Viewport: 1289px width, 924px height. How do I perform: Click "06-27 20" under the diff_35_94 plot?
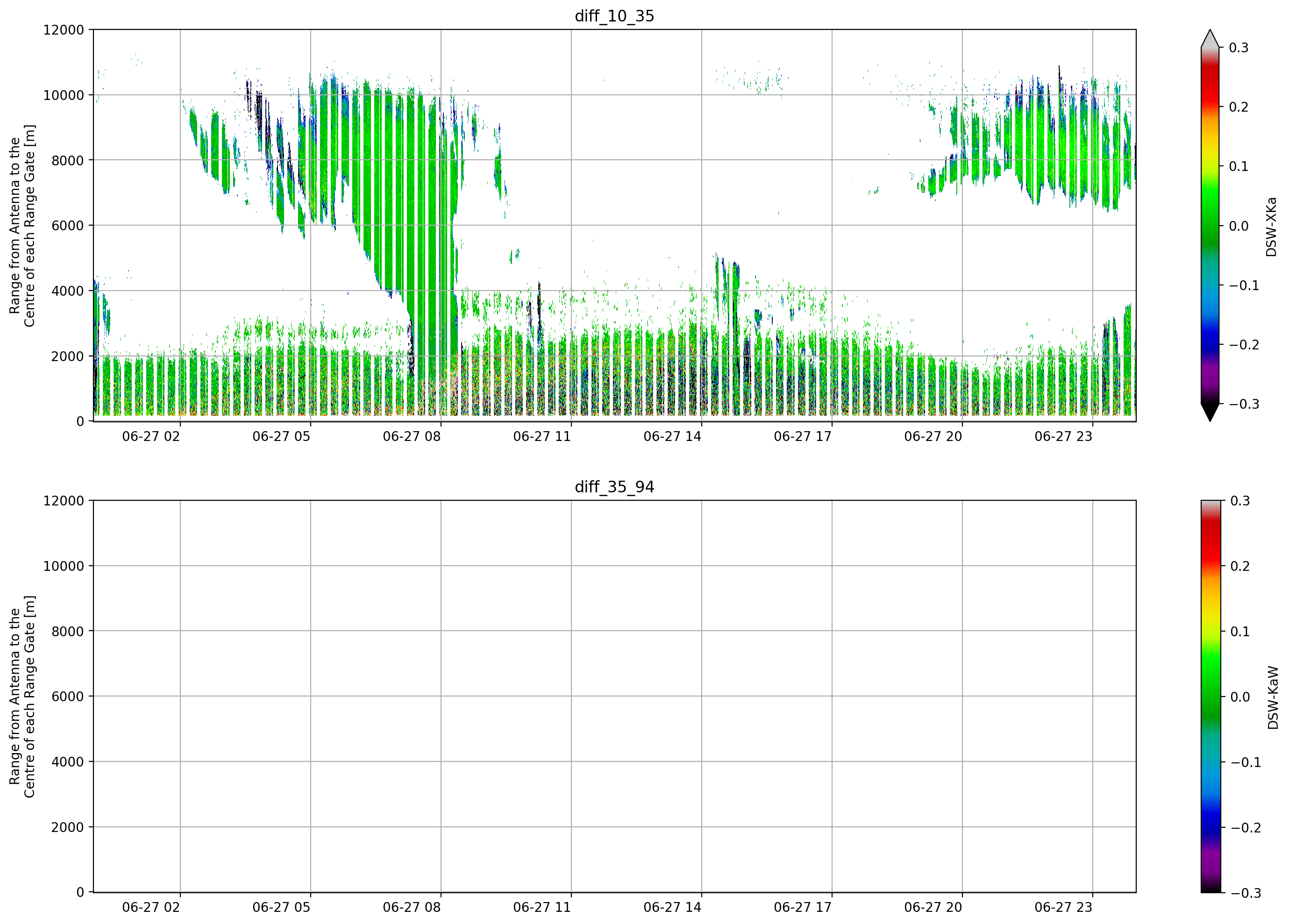(933, 908)
